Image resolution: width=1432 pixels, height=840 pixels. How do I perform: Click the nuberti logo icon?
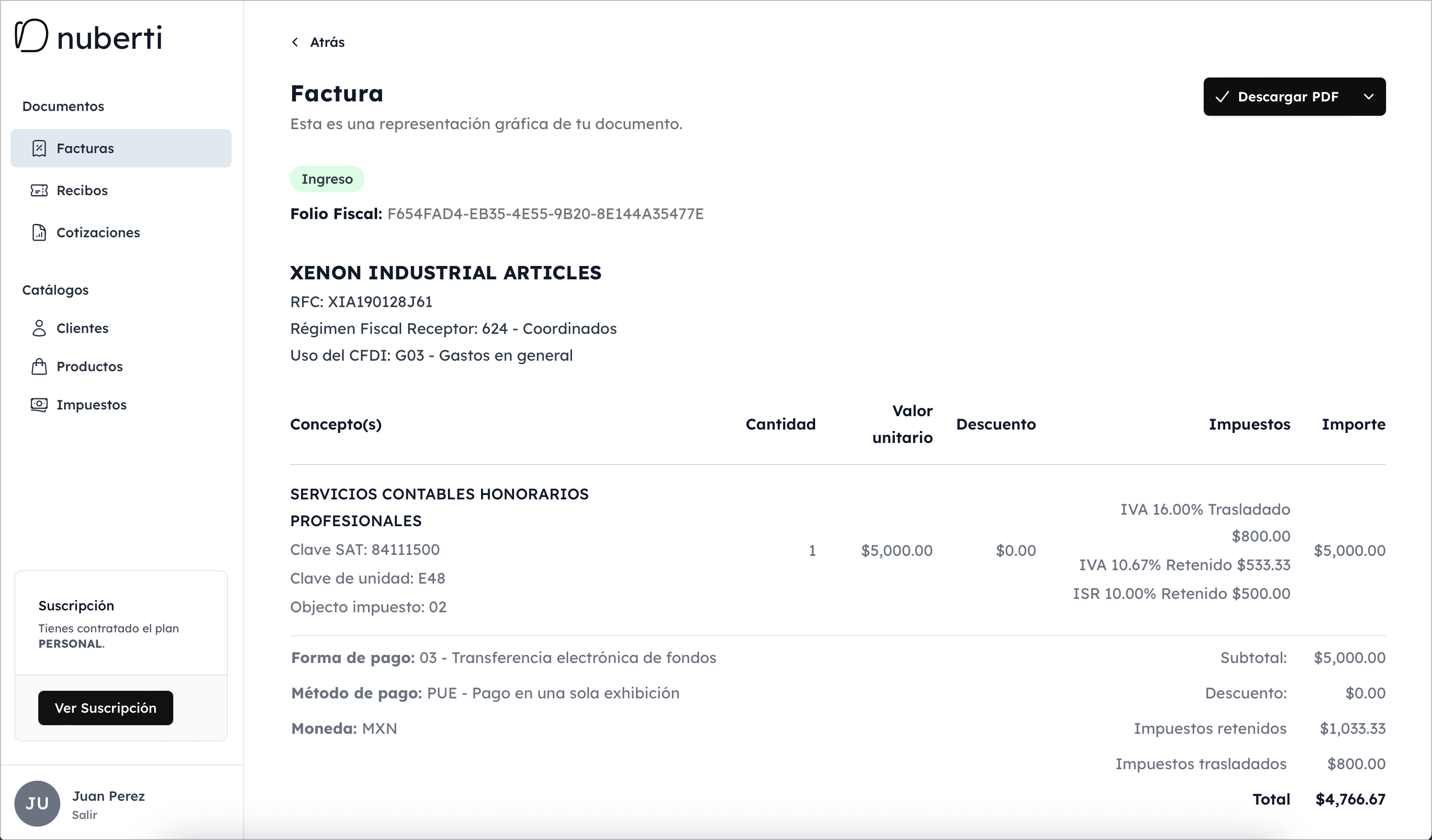(31, 35)
